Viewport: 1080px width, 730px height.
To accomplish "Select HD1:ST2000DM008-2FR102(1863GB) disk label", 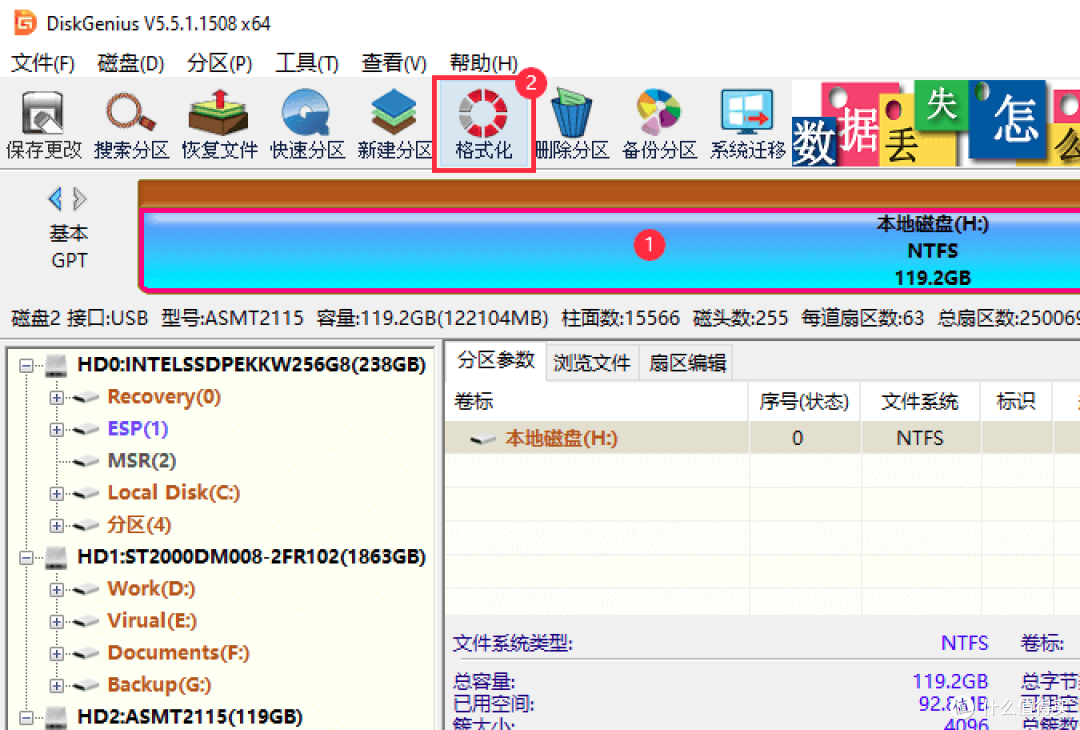I will point(251,556).
